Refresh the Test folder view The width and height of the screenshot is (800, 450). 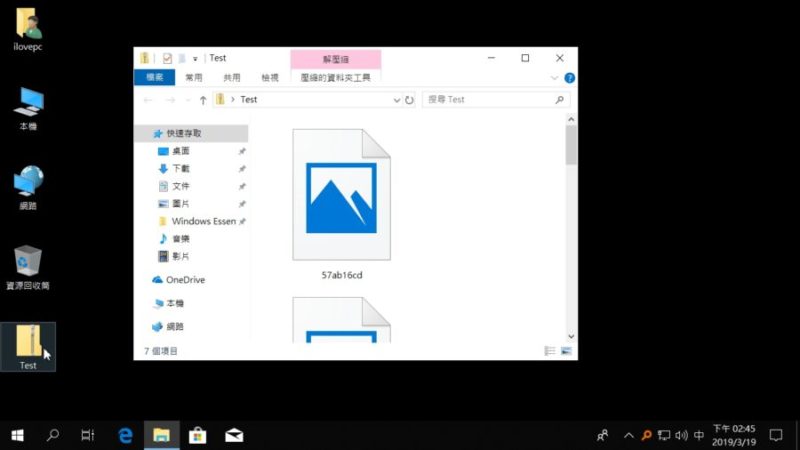point(409,100)
